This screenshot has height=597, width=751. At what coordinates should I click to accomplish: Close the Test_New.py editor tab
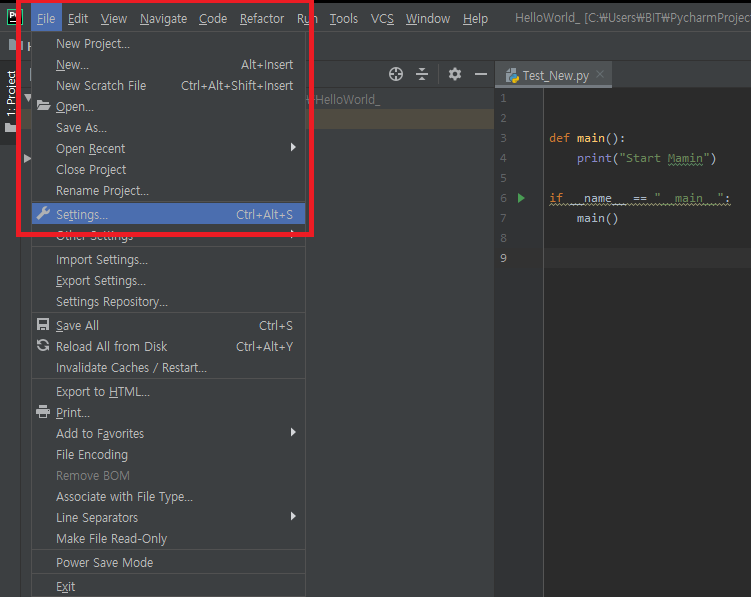coord(600,74)
